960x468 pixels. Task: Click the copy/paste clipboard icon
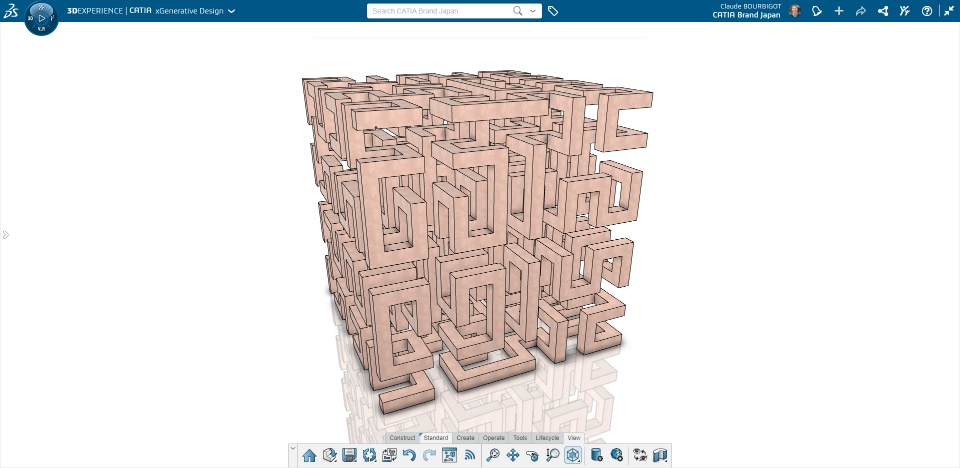(x=389, y=455)
